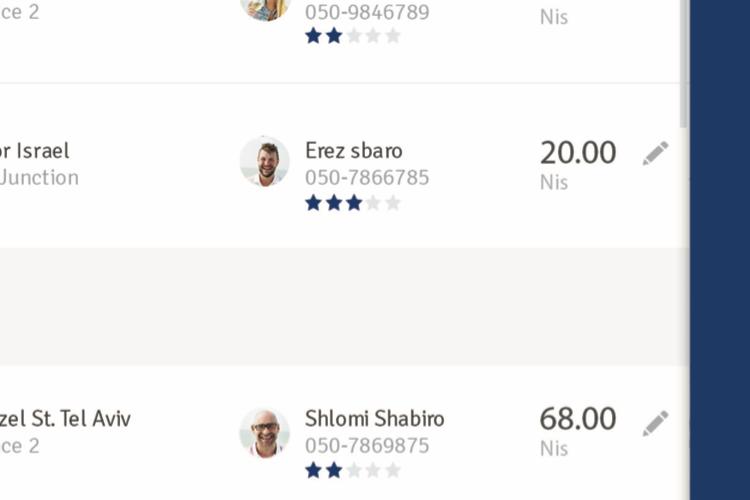Set Shlomi Shabiro rating to five stars
Image resolution: width=750 pixels, height=500 pixels.
393,470
